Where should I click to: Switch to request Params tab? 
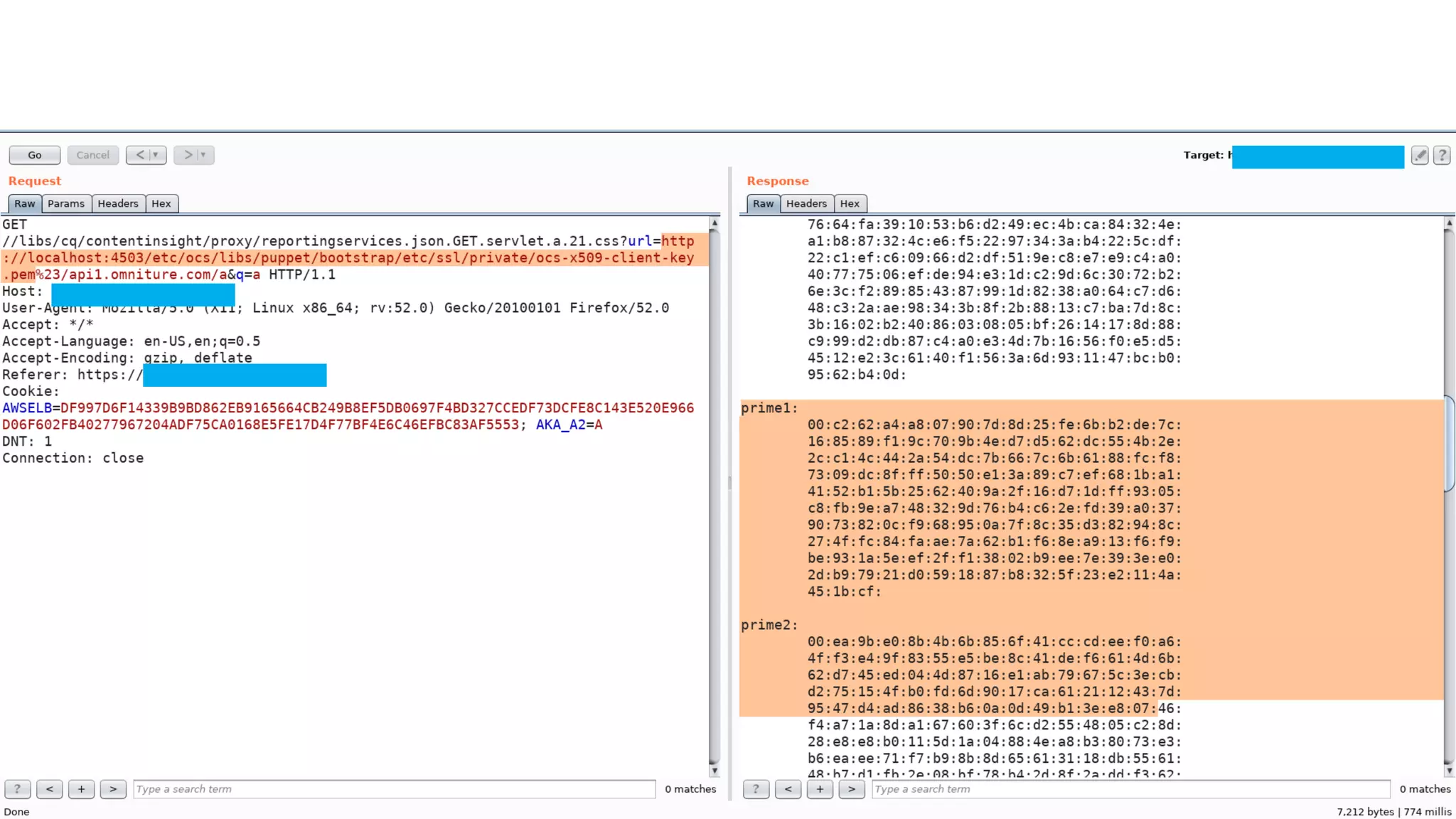(66, 204)
